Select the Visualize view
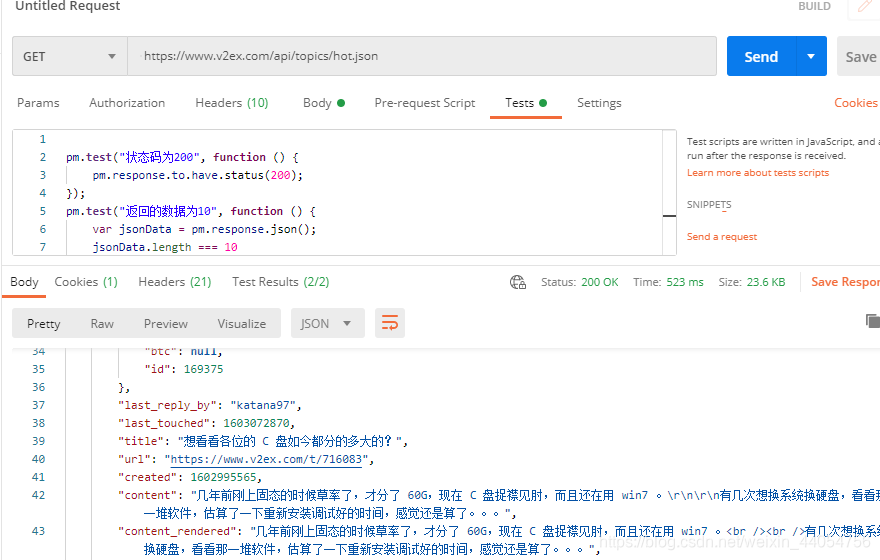This screenshot has width=880, height=560. point(242,324)
